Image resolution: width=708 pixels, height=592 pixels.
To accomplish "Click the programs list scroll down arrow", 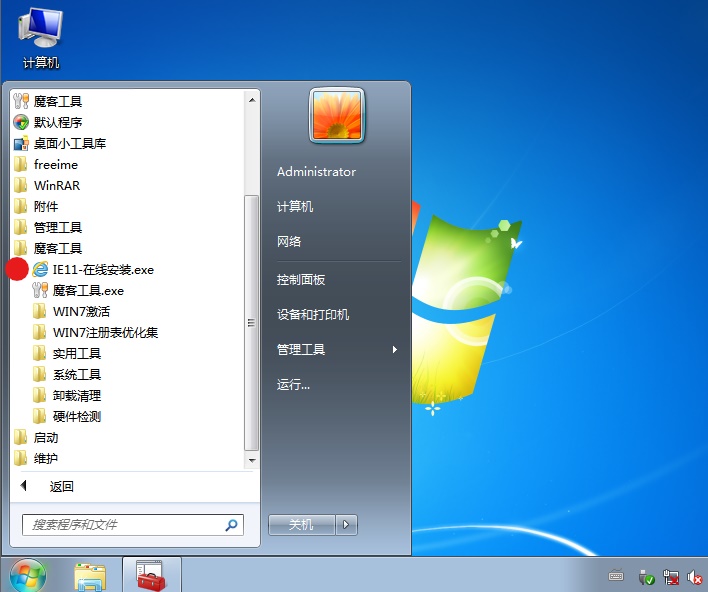I will (252, 461).
